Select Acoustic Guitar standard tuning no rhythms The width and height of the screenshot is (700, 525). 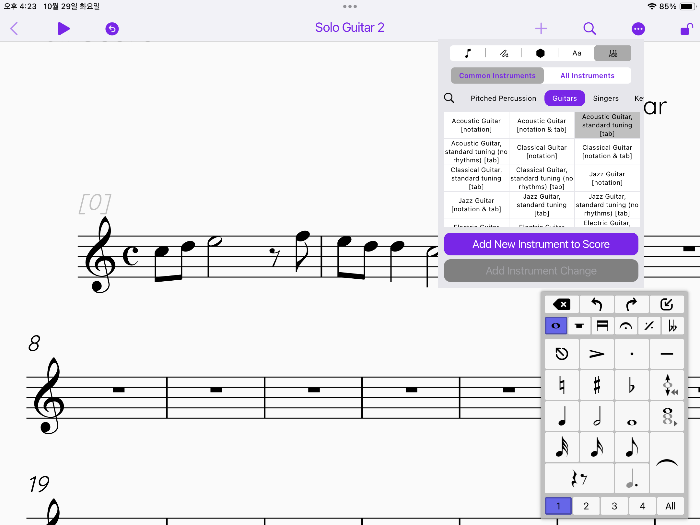(x=476, y=151)
